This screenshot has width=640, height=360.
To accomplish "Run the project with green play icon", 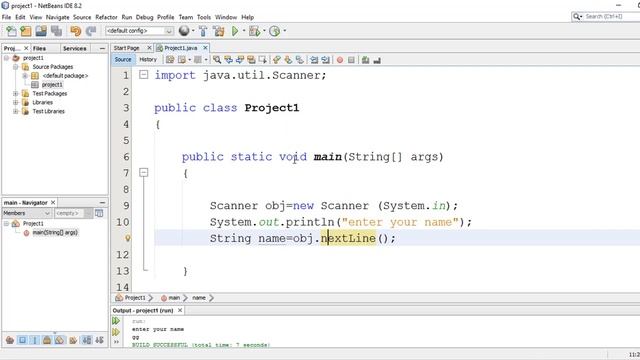I will [235, 31].
